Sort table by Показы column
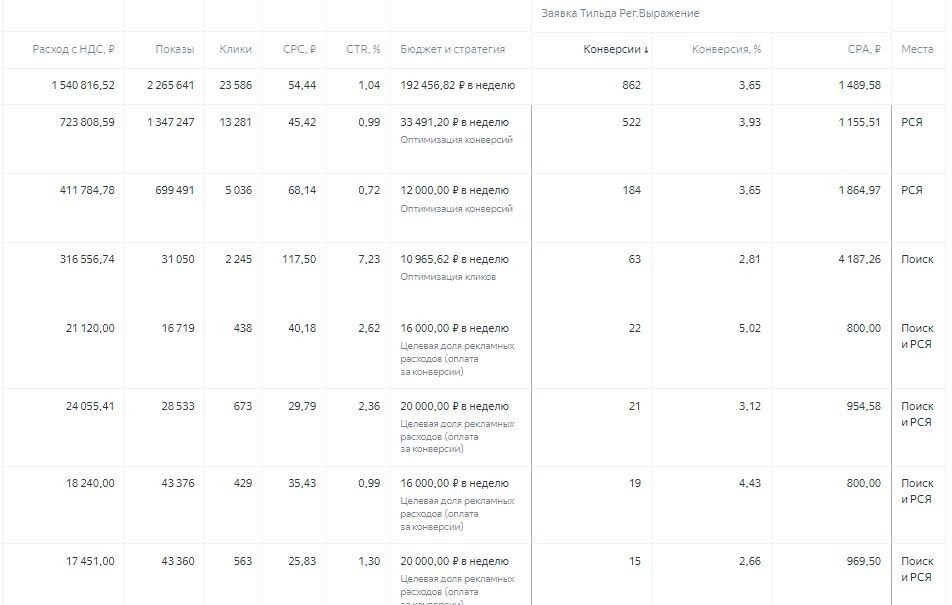This screenshot has height=605, width=952. 175,49
